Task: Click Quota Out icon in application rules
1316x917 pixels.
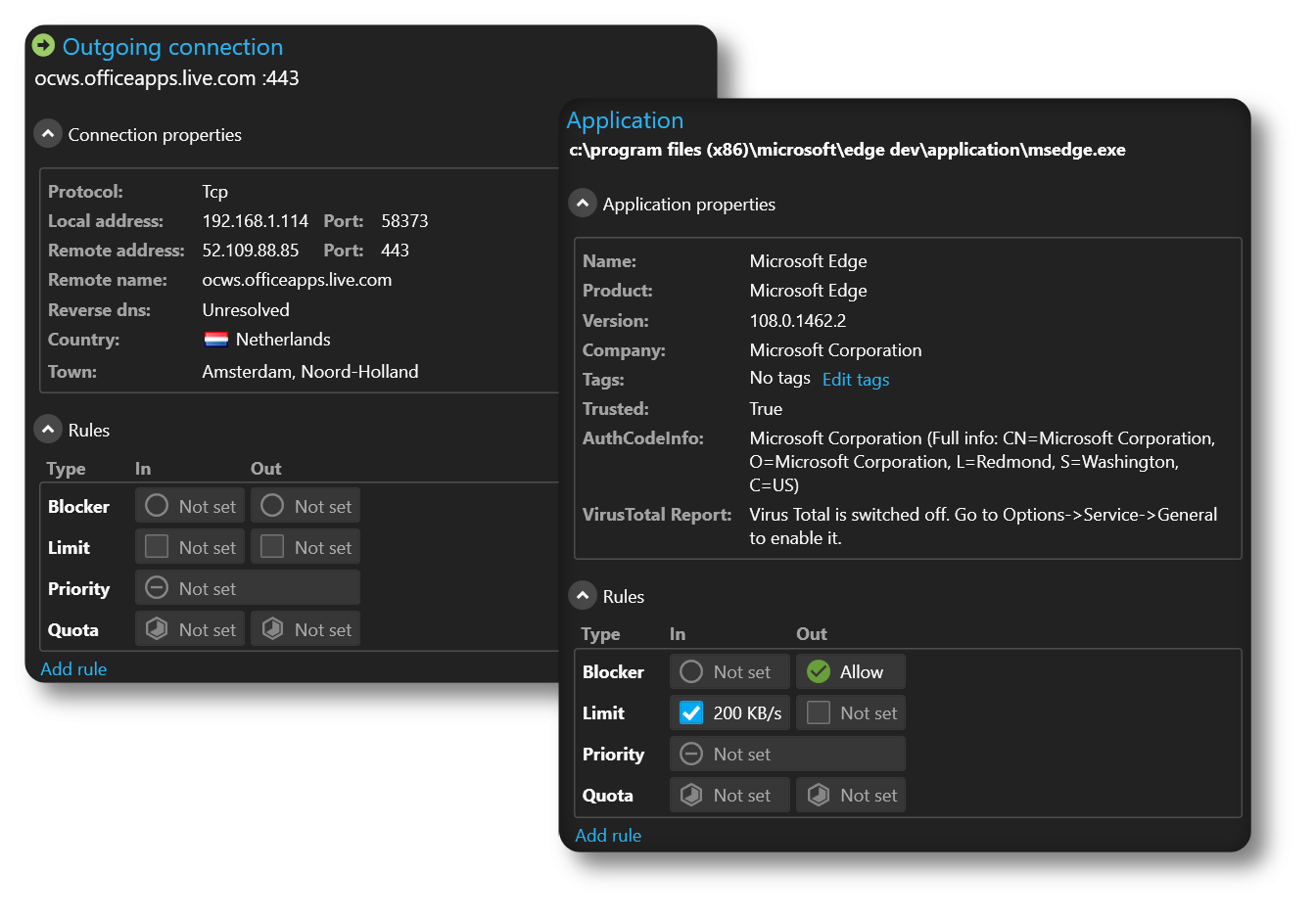Action: pos(819,795)
